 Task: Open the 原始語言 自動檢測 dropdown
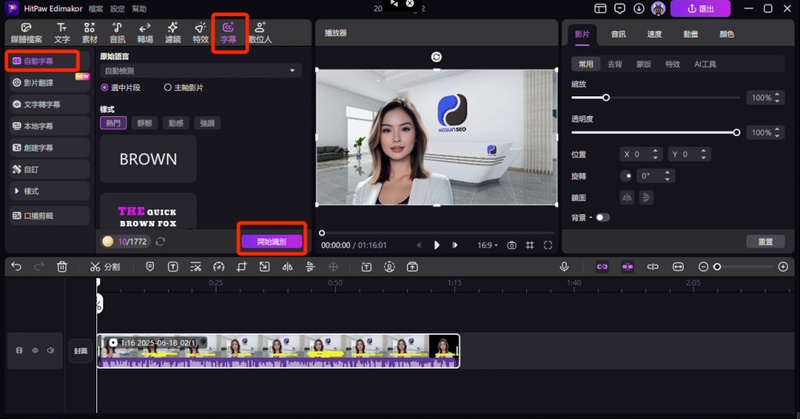click(200, 71)
